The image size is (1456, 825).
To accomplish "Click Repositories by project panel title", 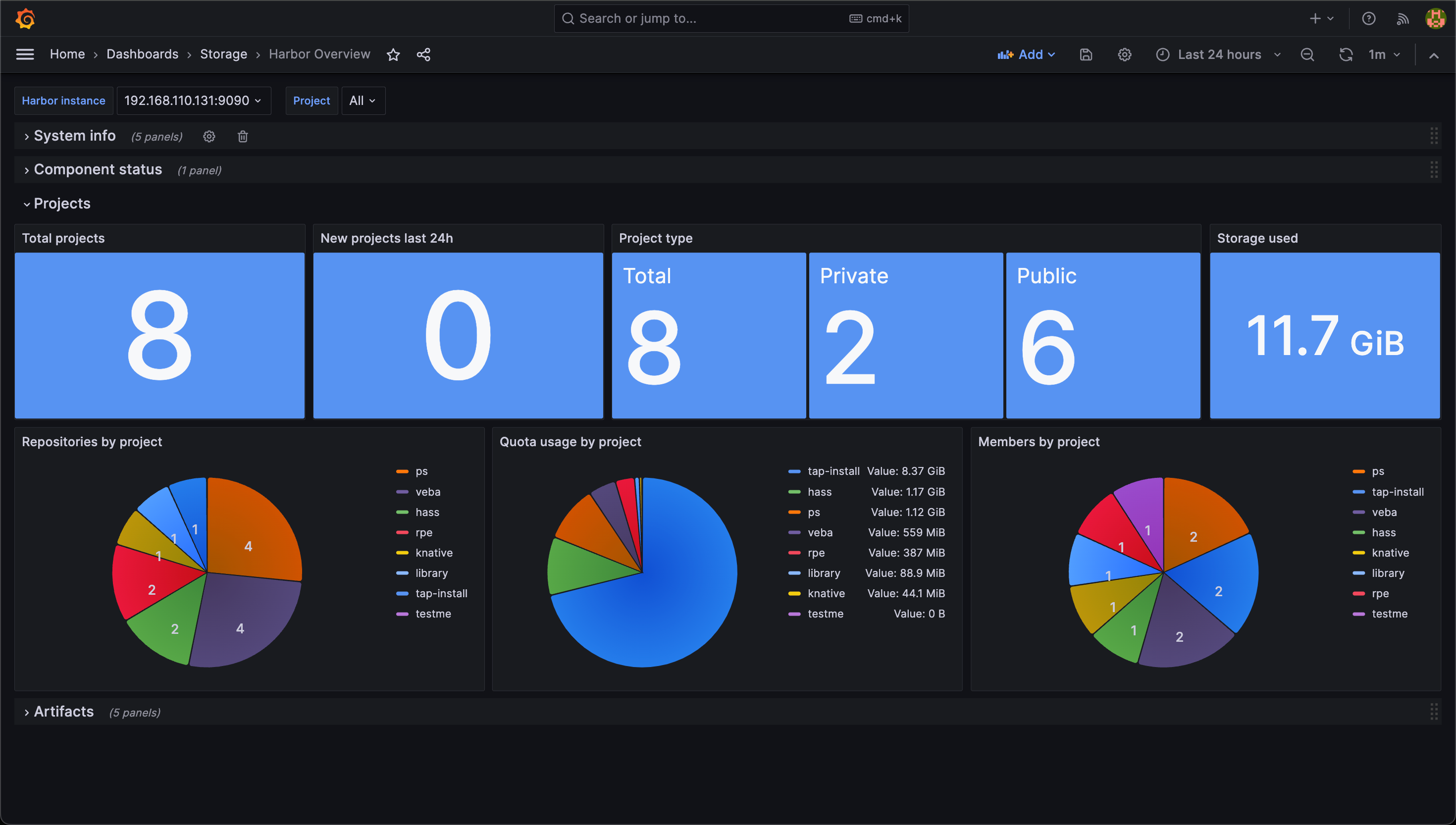I will point(92,441).
